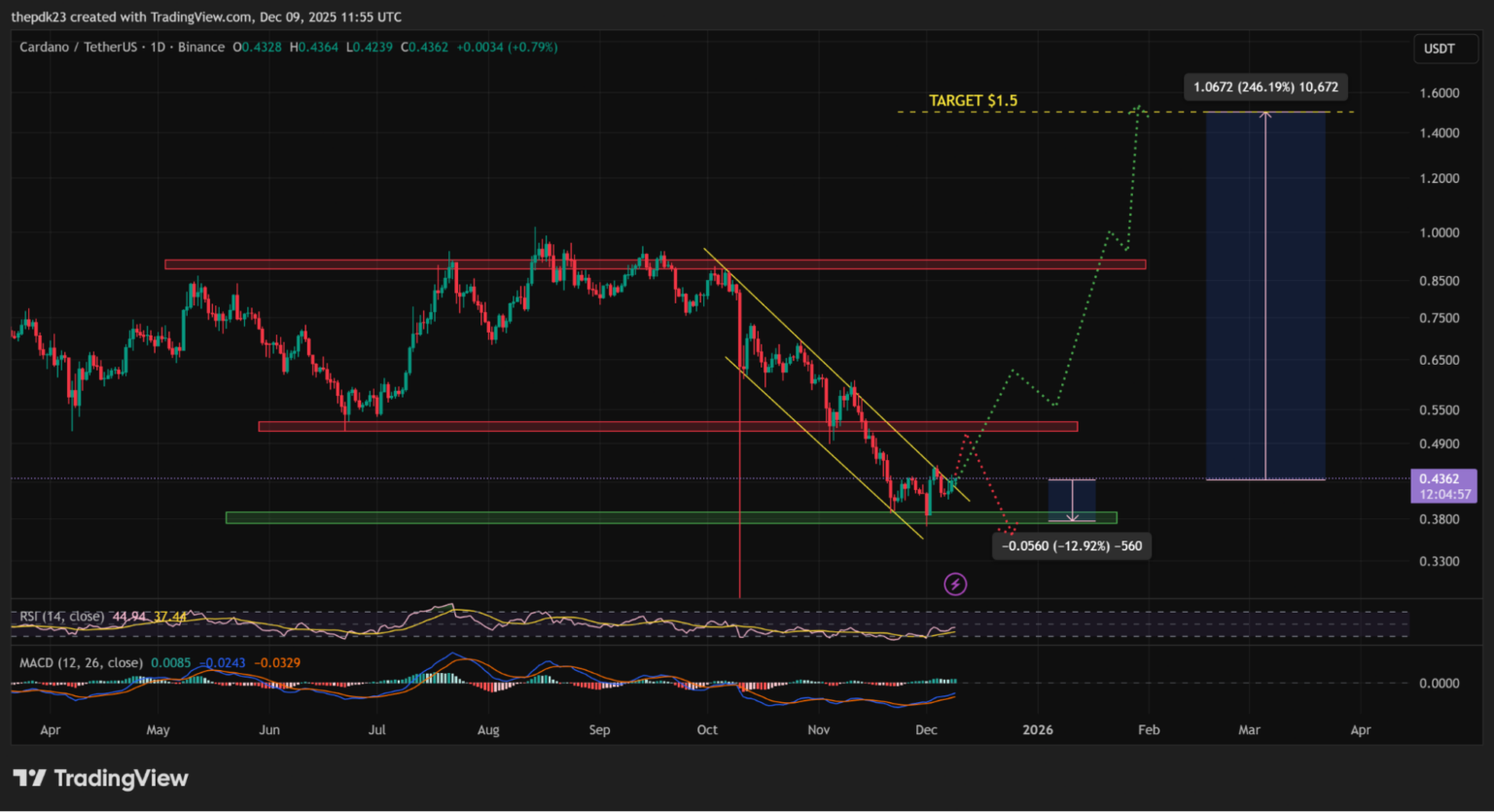Select the MACD (12, 26, close) indicator legend

[x=82, y=663]
